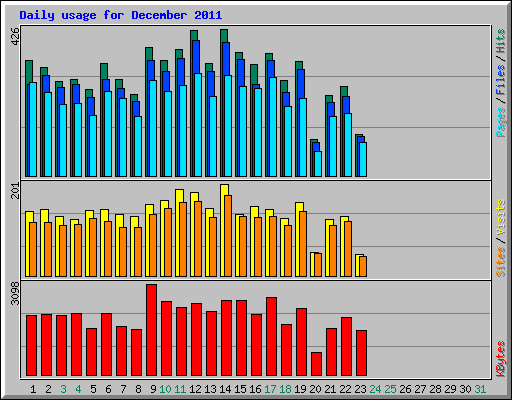Click the 'Hits' legend label
The width and height of the screenshot is (512, 400).
[x=501, y=41]
